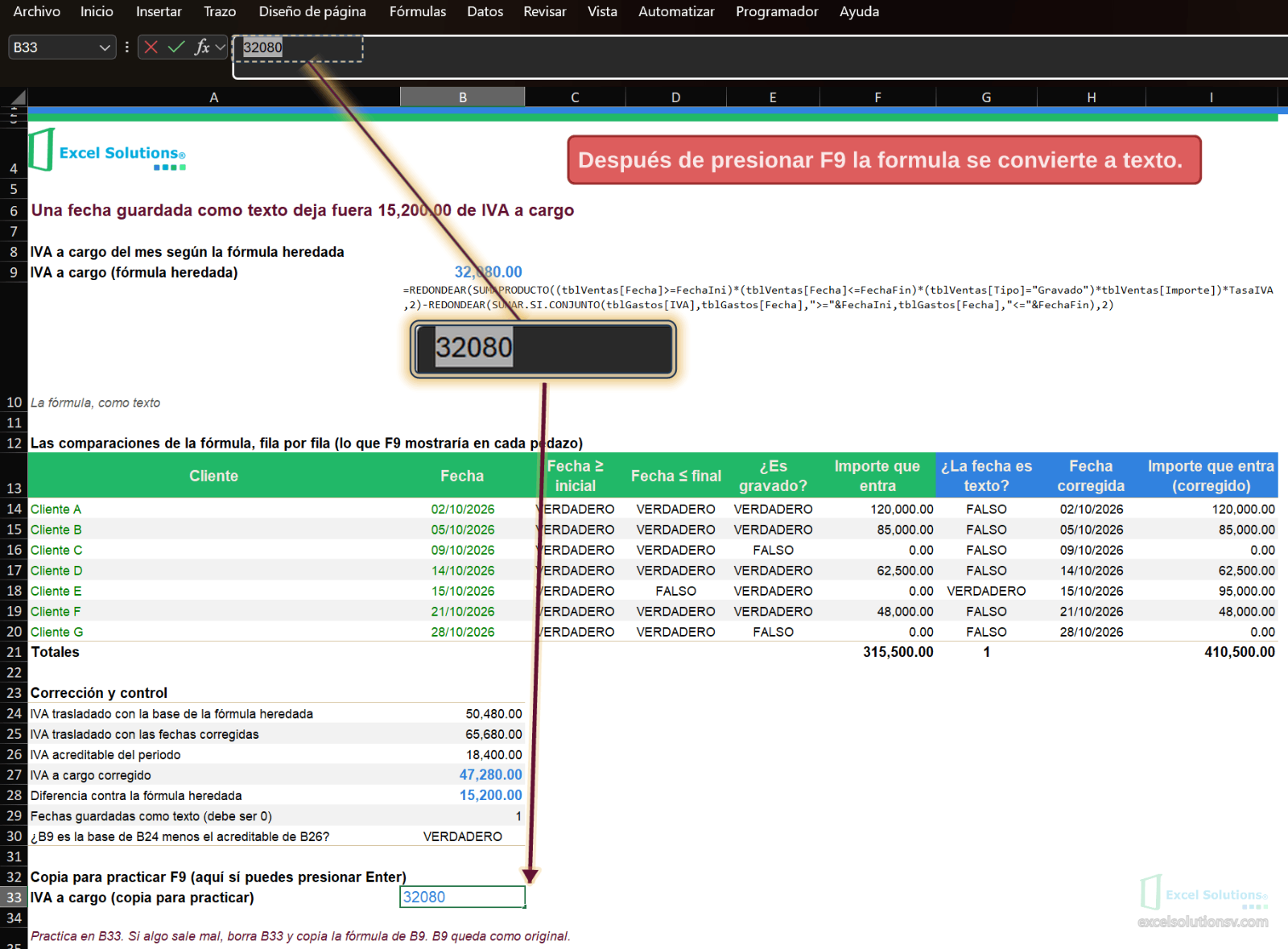Open the Archivo menu
Image resolution: width=1288 pixels, height=949 pixels.
pyautogui.click(x=36, y=11)
